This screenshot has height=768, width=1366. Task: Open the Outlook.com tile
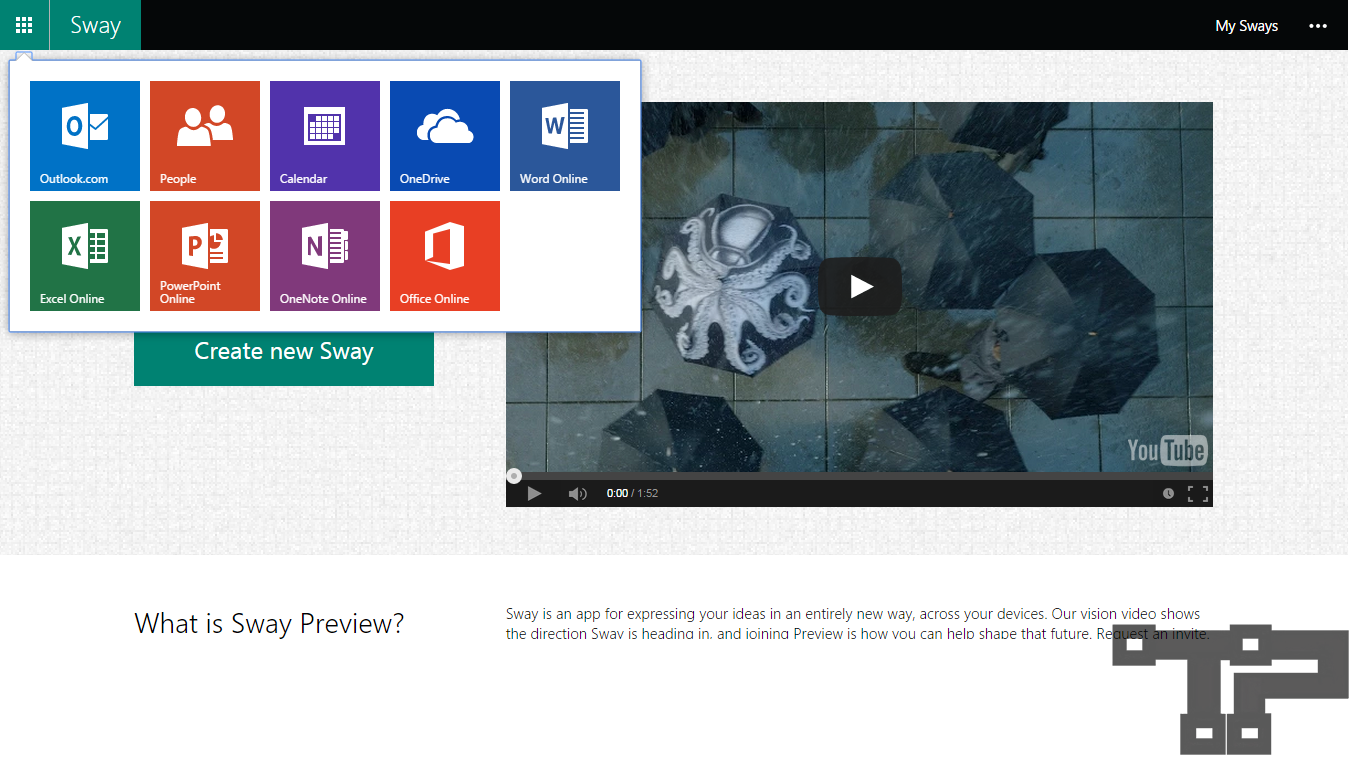point(85,136)
